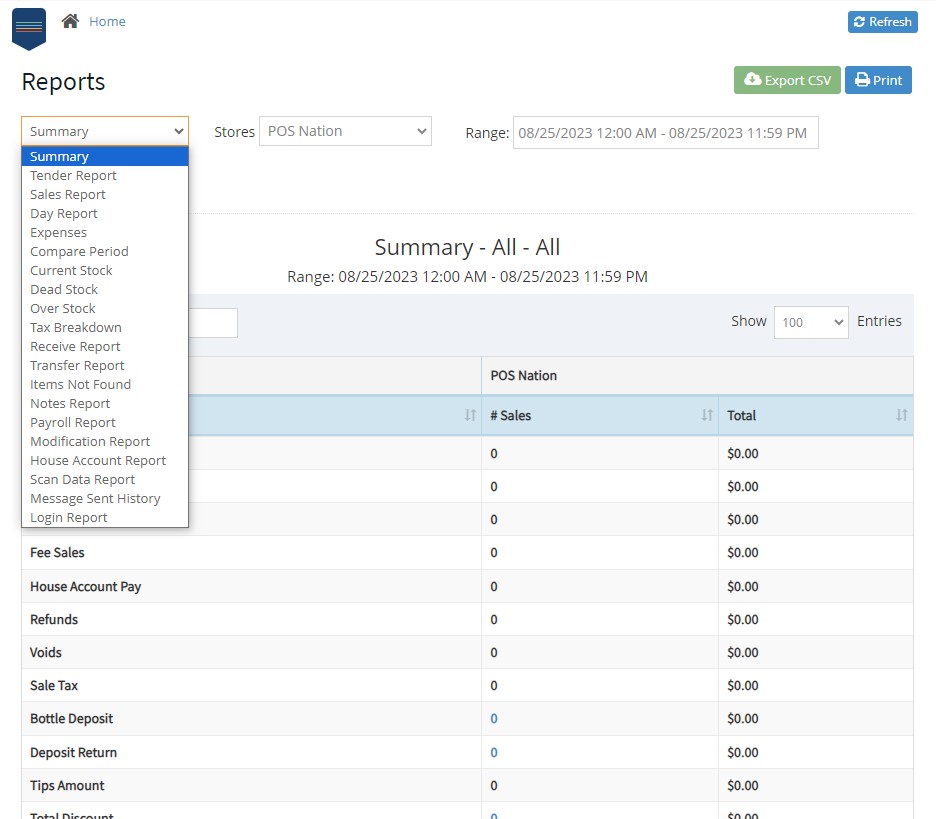Open the Show entries dropdown set to 100
This screenshot has width=936, height=819.
[x=810, y=321]
